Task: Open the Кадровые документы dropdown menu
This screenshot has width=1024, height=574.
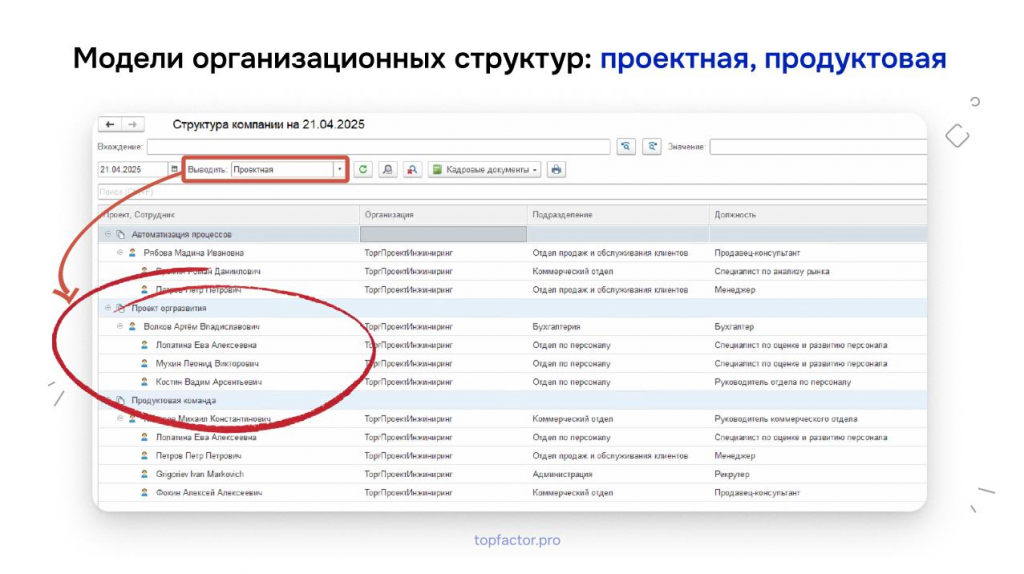Action: click(484, 170)
